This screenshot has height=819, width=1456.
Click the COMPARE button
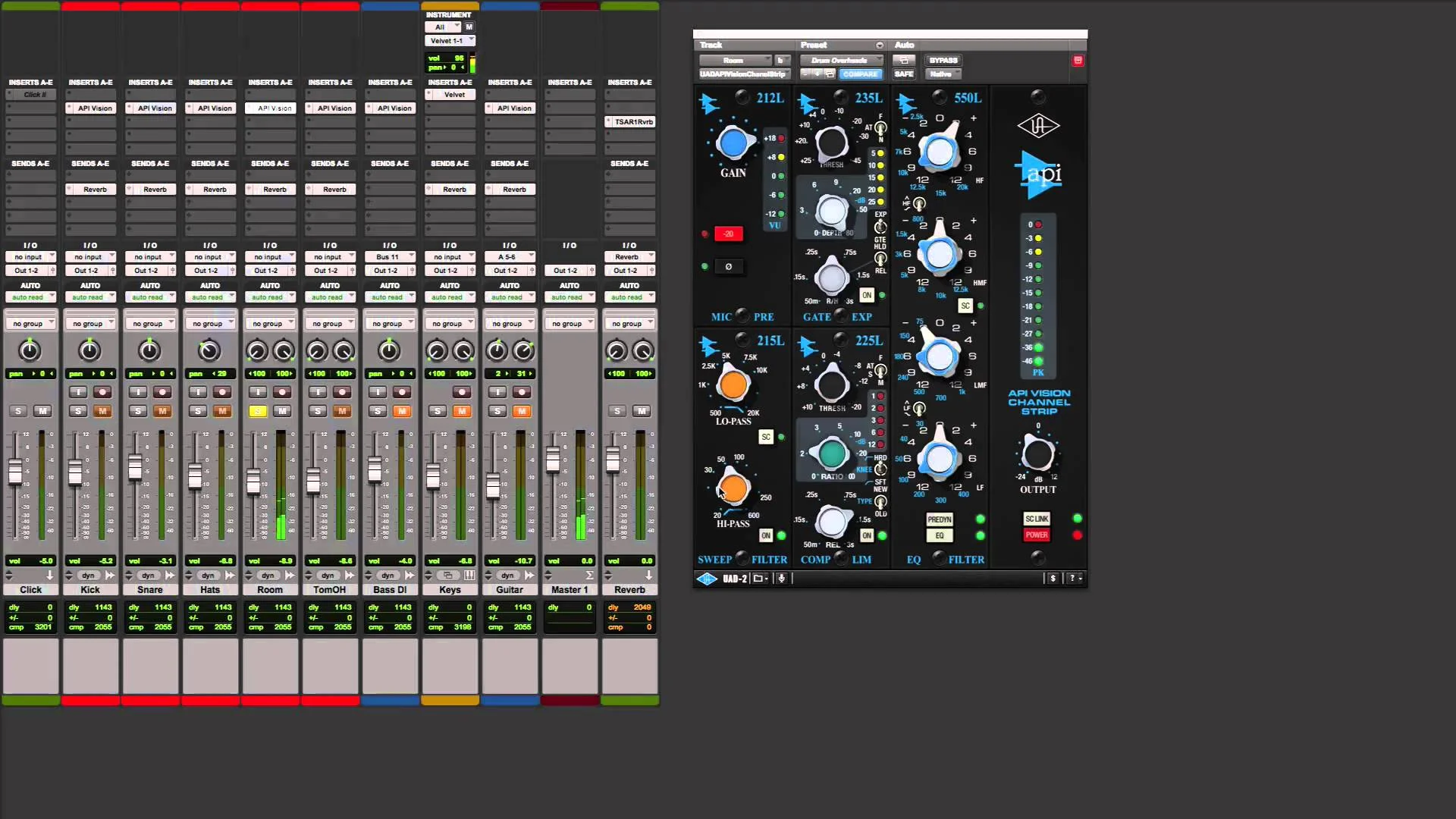(x=860, y=74)
